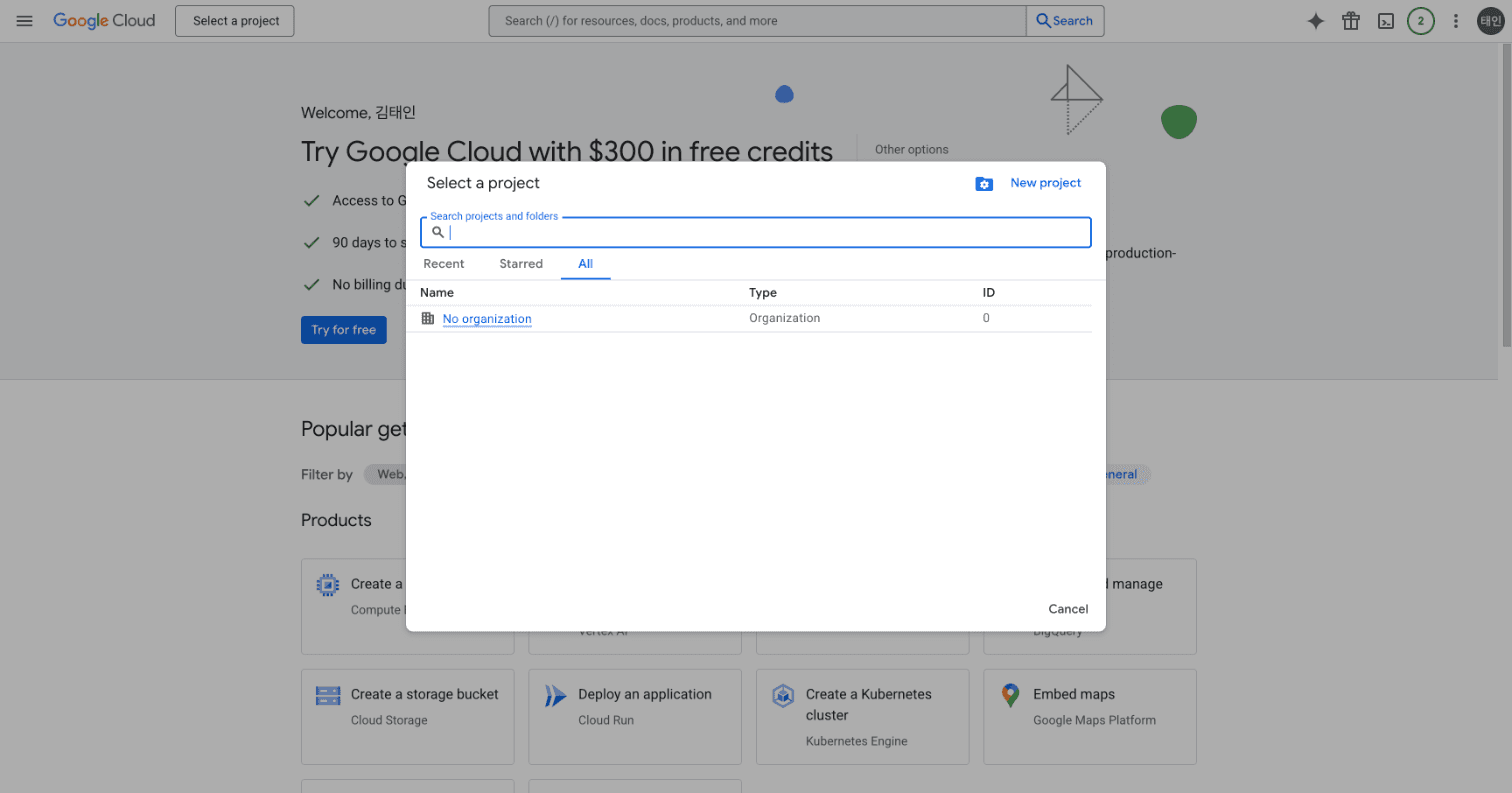Click the Google Cloud logo
The width and height of the screenshot is (1512, 793).
pyautogui.click(x=104, y=21)
